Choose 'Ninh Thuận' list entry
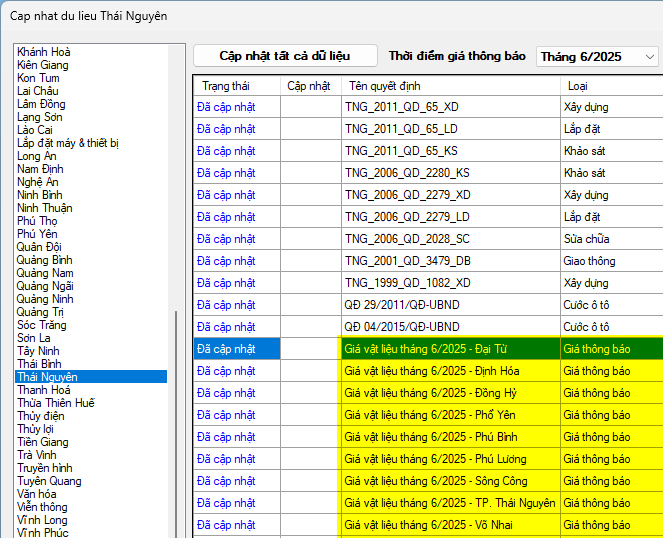 44,208
